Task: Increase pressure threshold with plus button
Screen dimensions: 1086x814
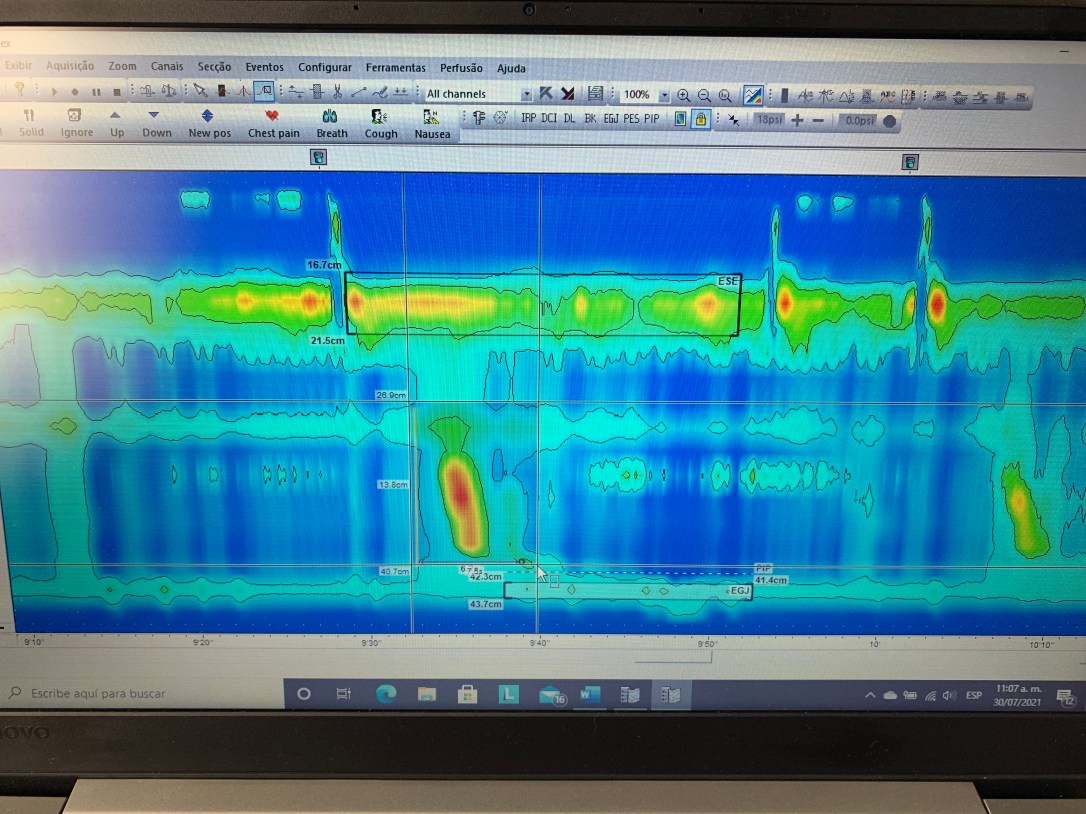Action: pyautogui.click(x=797, y=120)
